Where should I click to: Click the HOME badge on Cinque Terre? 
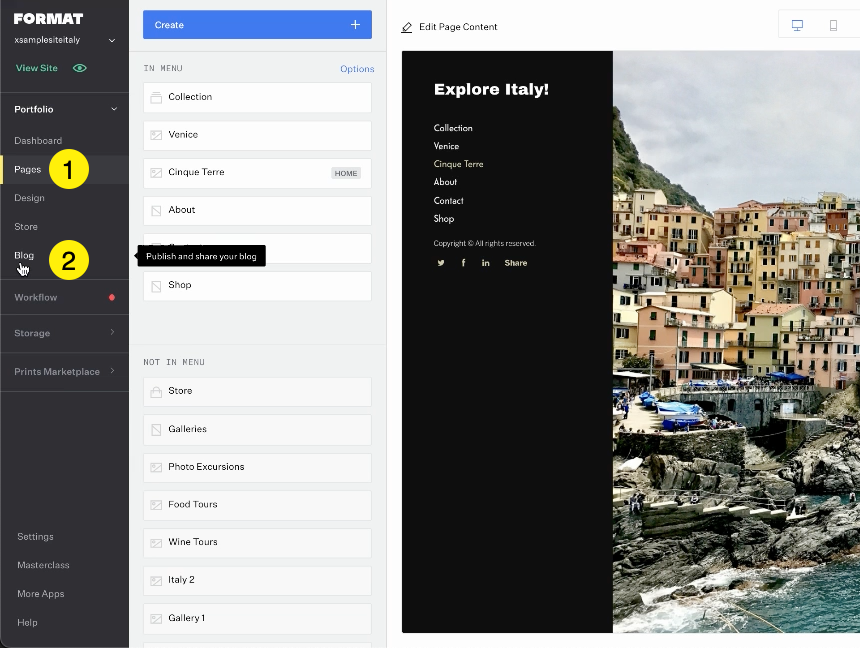(x=346, y=173)
